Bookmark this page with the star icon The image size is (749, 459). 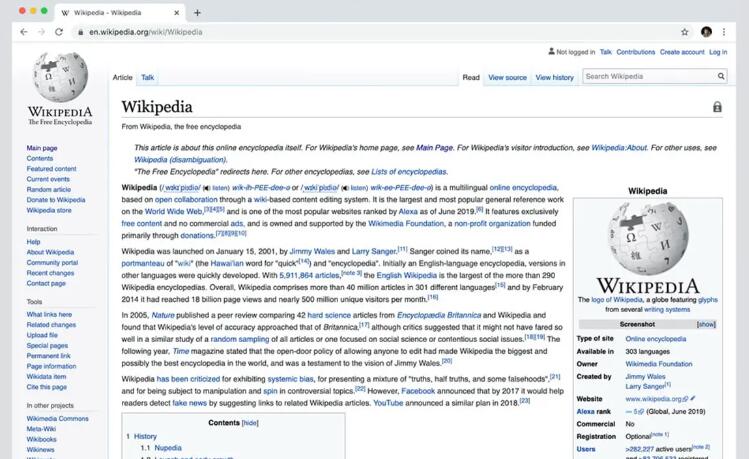pos(685,32)
